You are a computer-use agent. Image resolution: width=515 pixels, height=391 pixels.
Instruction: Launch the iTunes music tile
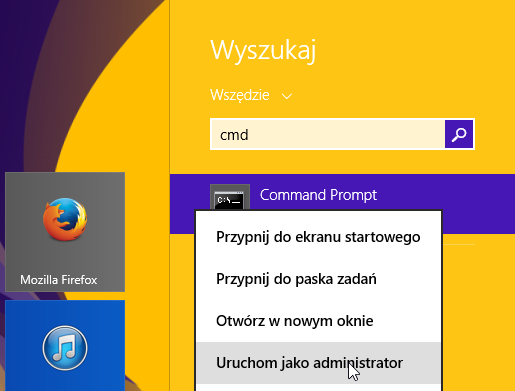(x=65, y=346)
